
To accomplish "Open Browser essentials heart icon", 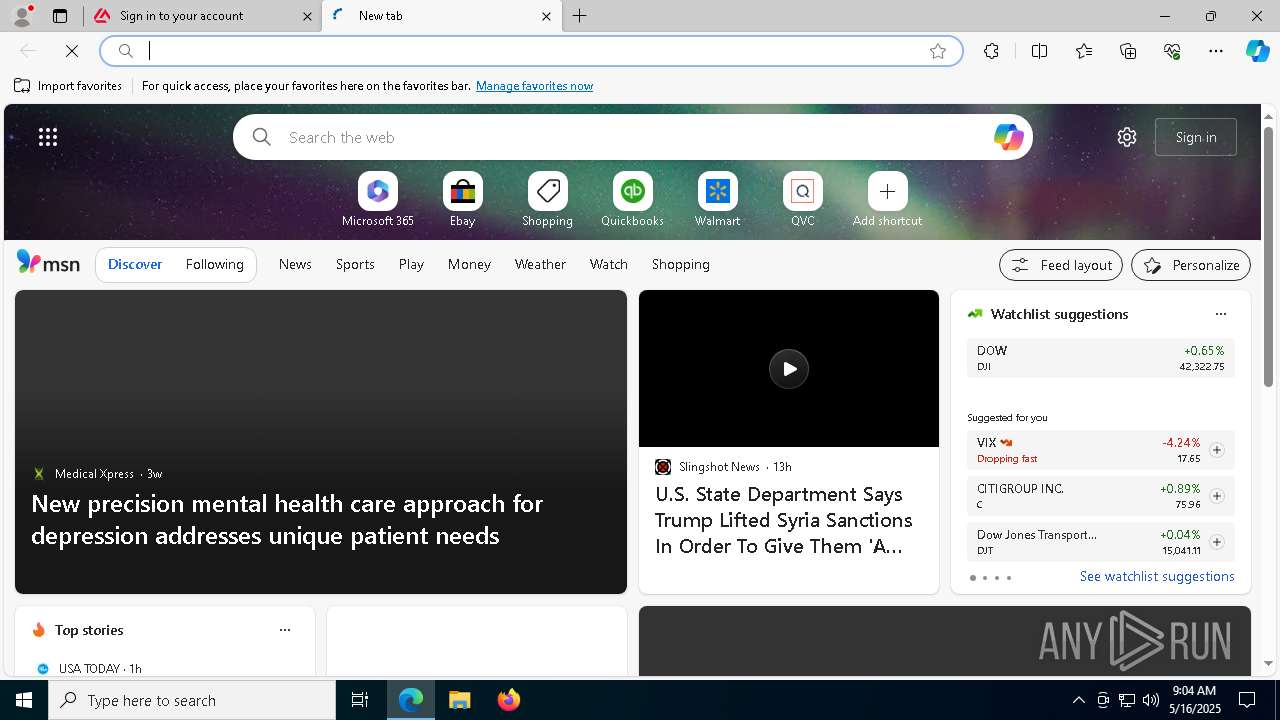I will [x=1172, y=51].
